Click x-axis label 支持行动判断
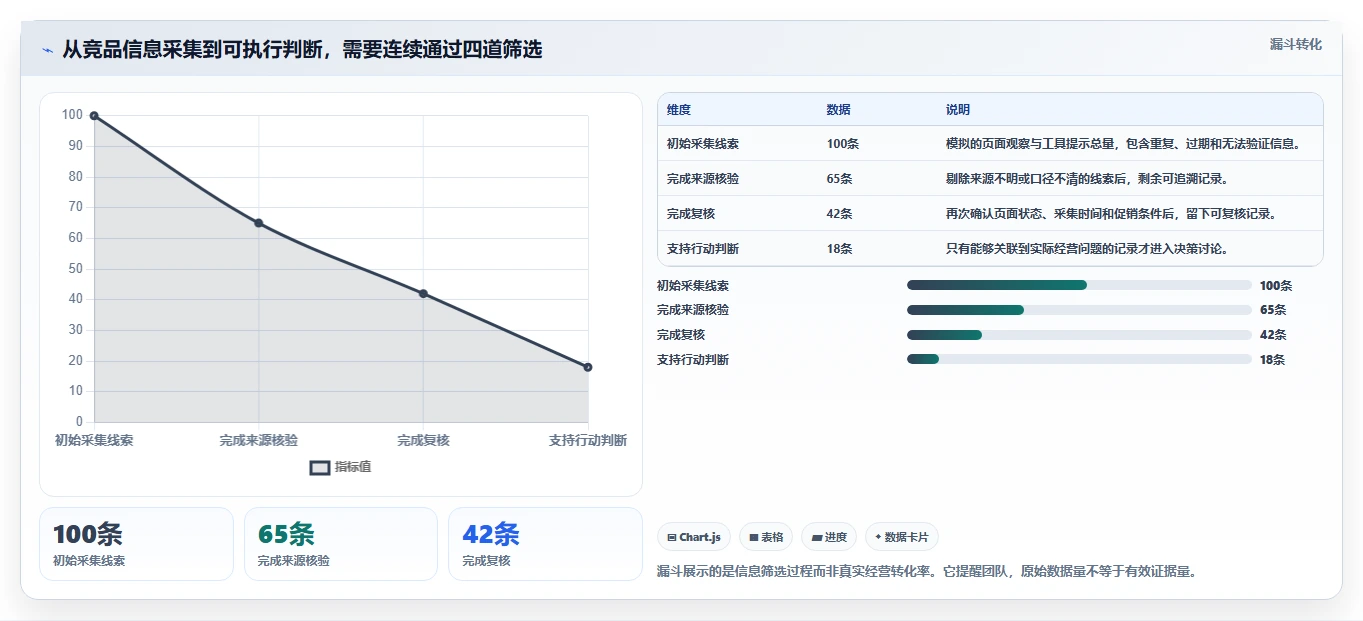Image resolution: width=1363 pixels, height=621 pixels. pos(588,440)
